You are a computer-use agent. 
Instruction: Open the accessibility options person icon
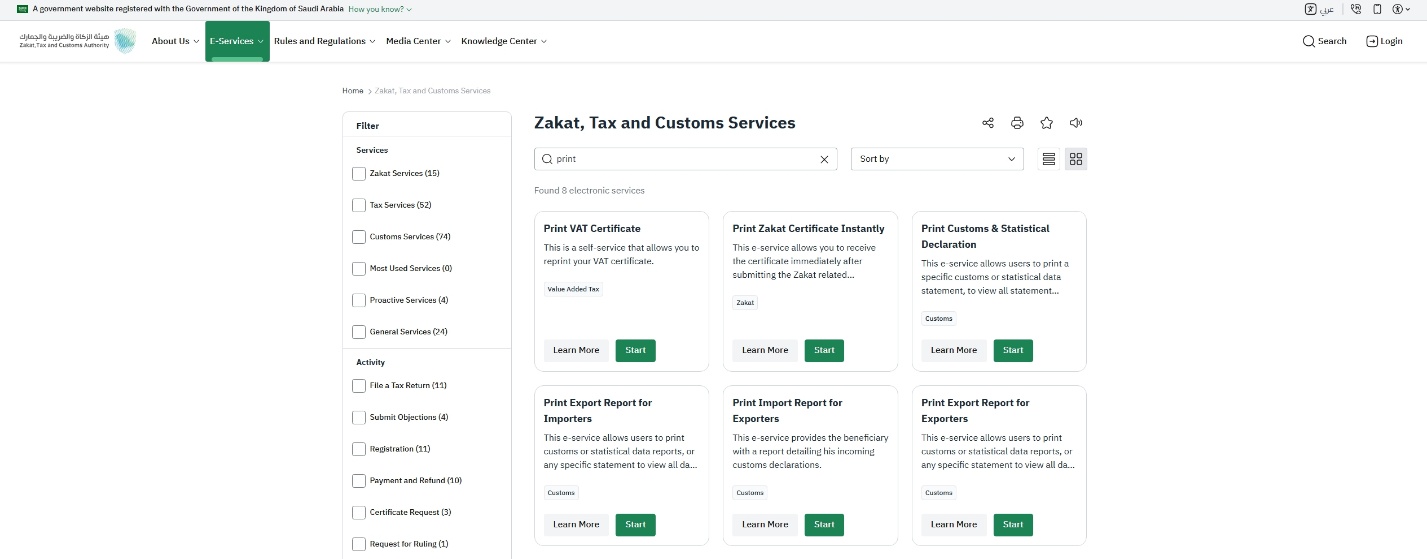tap(1397, 9)
